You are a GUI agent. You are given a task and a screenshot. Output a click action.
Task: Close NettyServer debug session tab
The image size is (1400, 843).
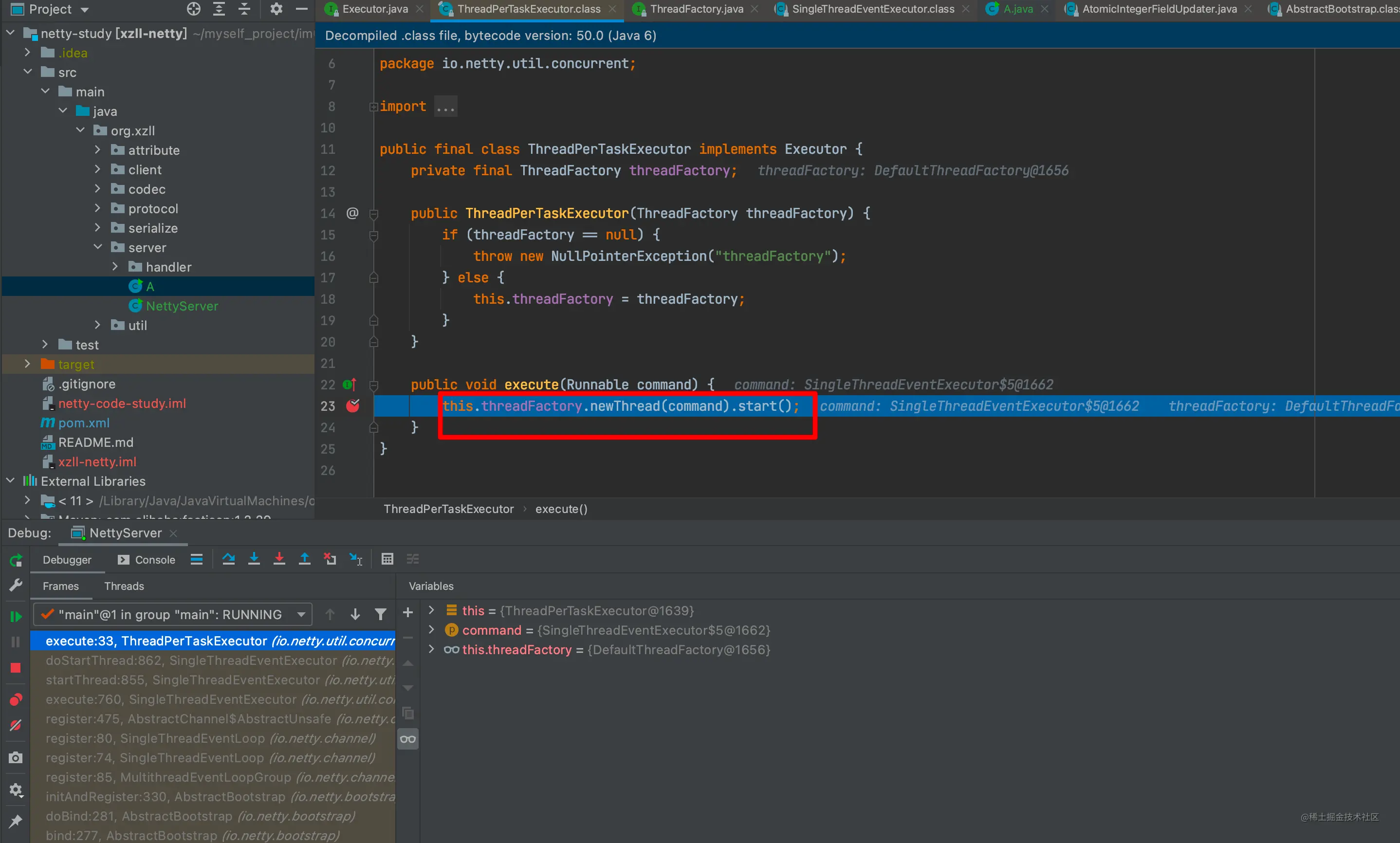(173, 533)
